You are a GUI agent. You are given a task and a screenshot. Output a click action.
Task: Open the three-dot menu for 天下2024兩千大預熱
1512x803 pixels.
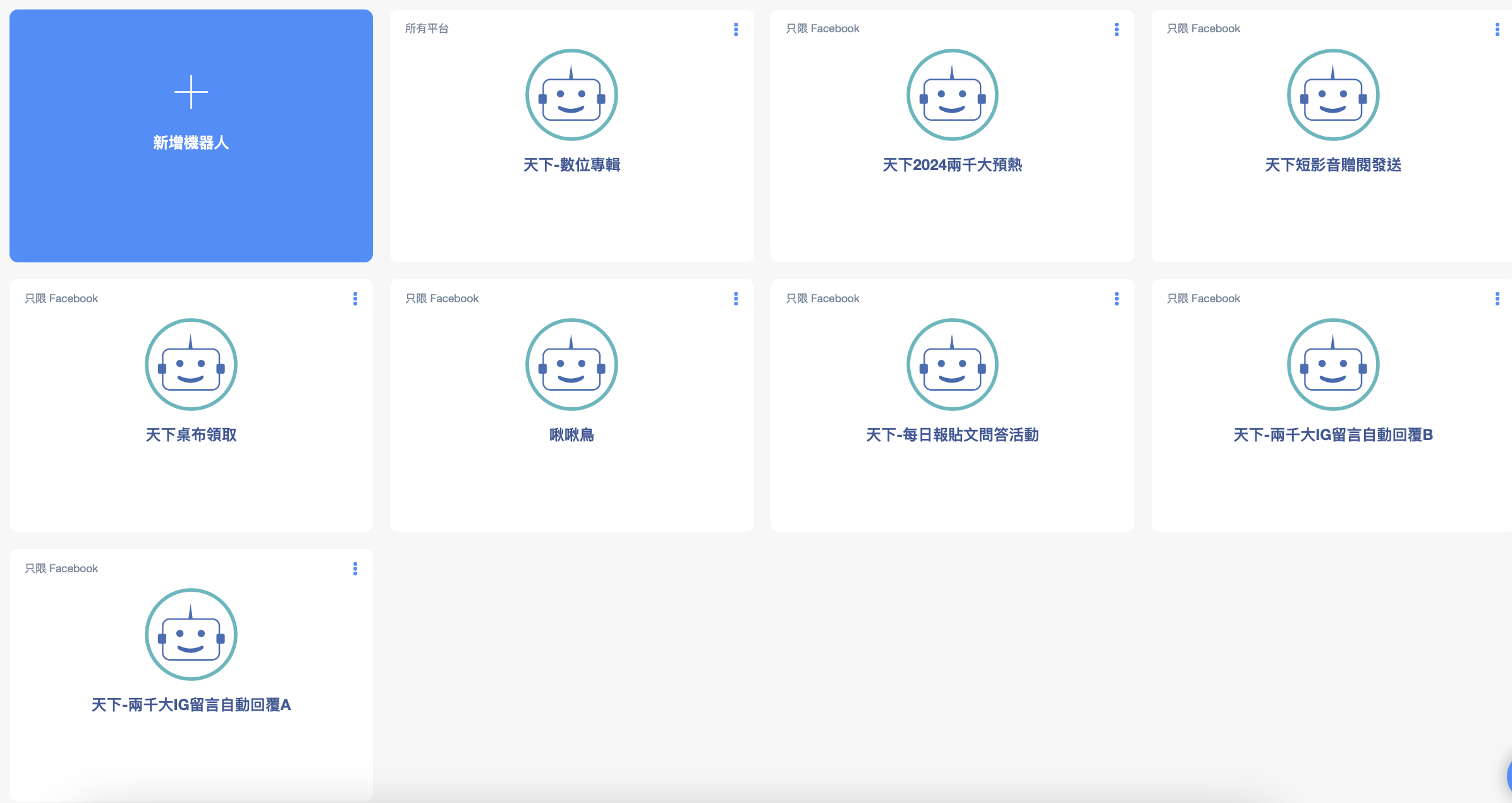[x=1117, y=29]
